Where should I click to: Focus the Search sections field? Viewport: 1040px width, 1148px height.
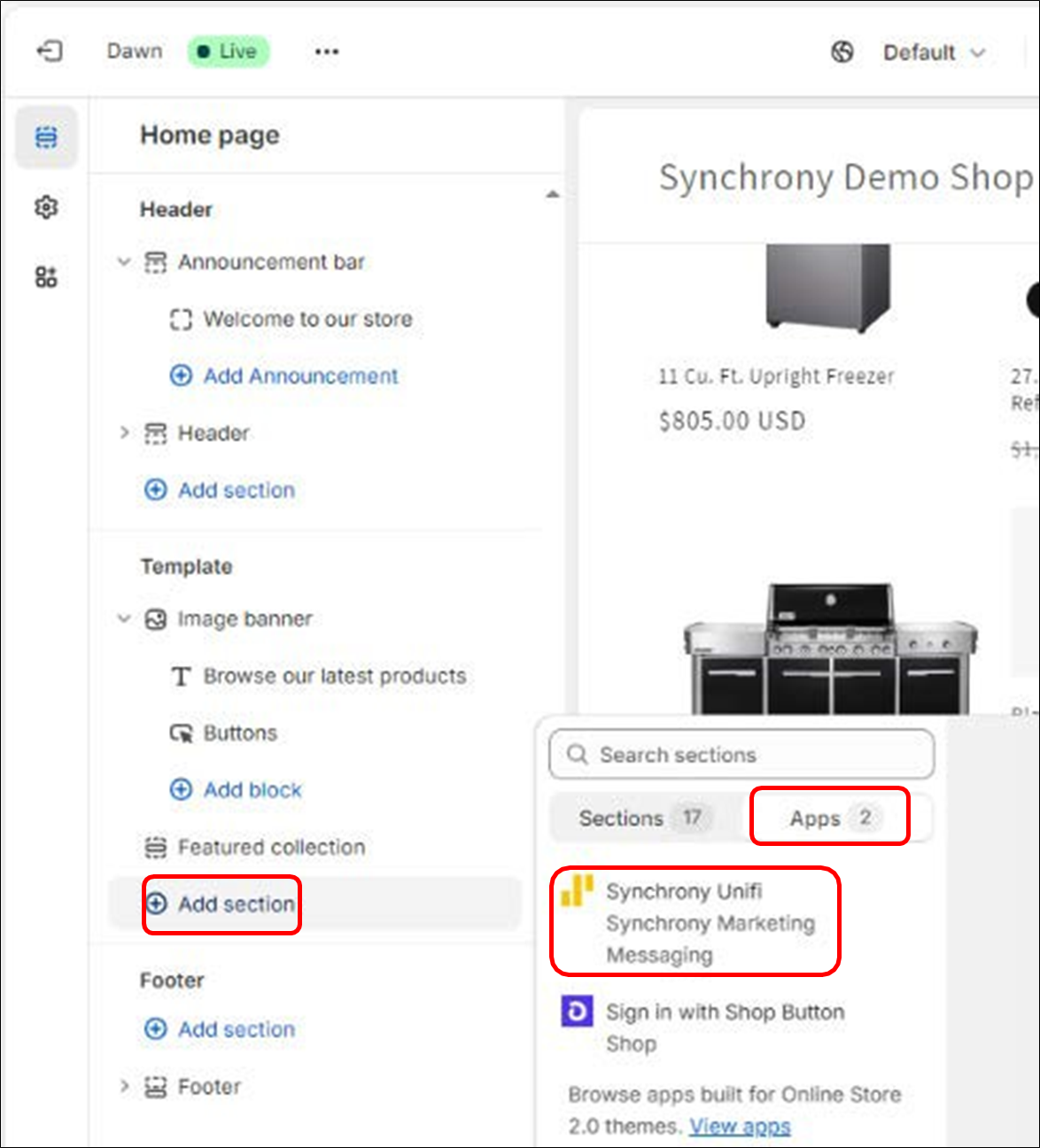click(x=742, y=755)
